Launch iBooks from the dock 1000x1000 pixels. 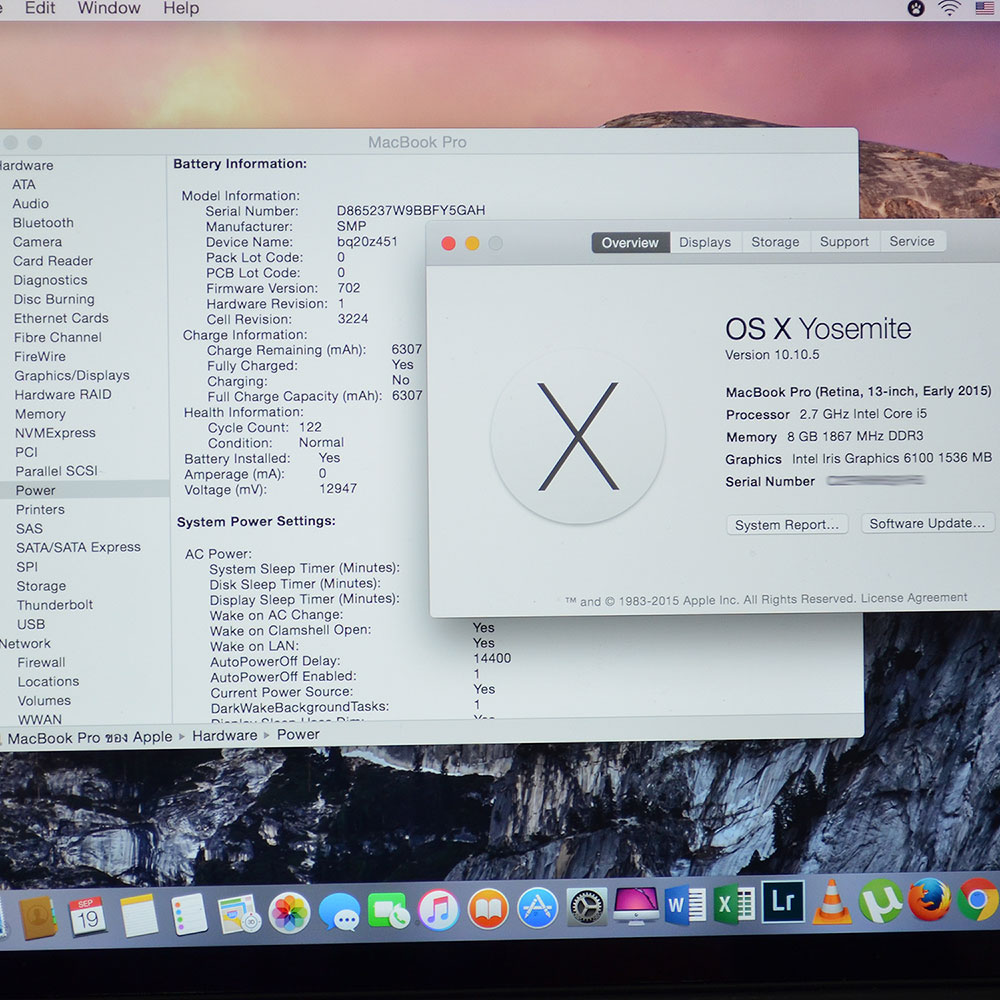488,909
